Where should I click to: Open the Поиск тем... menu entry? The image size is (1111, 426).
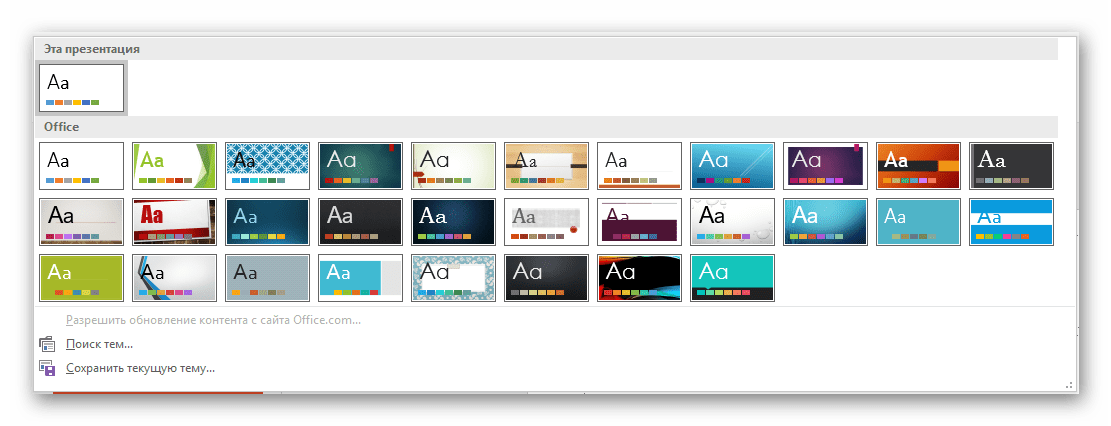click(99, 344)
